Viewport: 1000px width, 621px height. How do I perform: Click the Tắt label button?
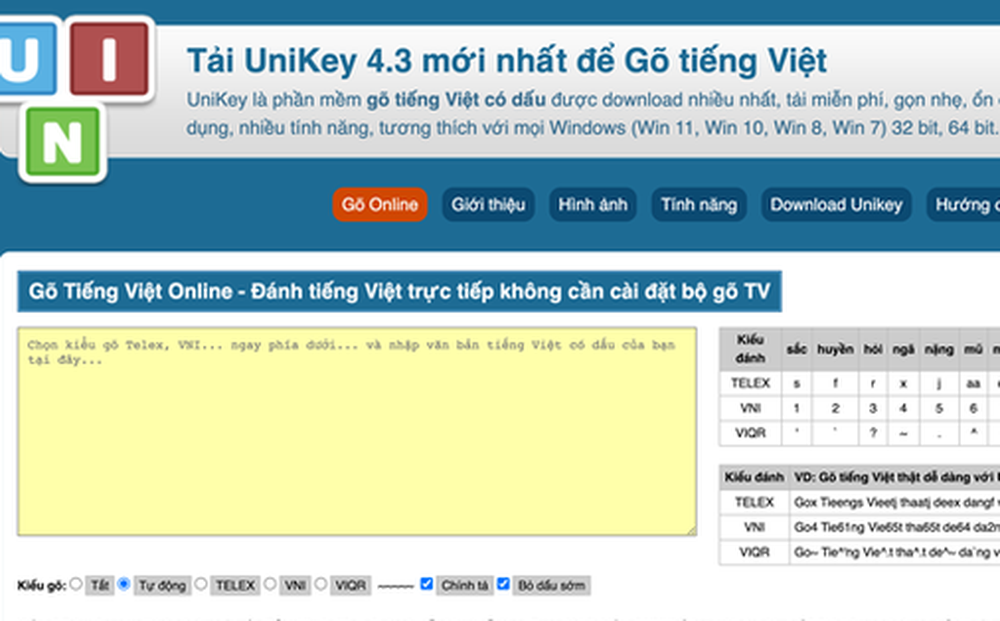tap(99, 585)
